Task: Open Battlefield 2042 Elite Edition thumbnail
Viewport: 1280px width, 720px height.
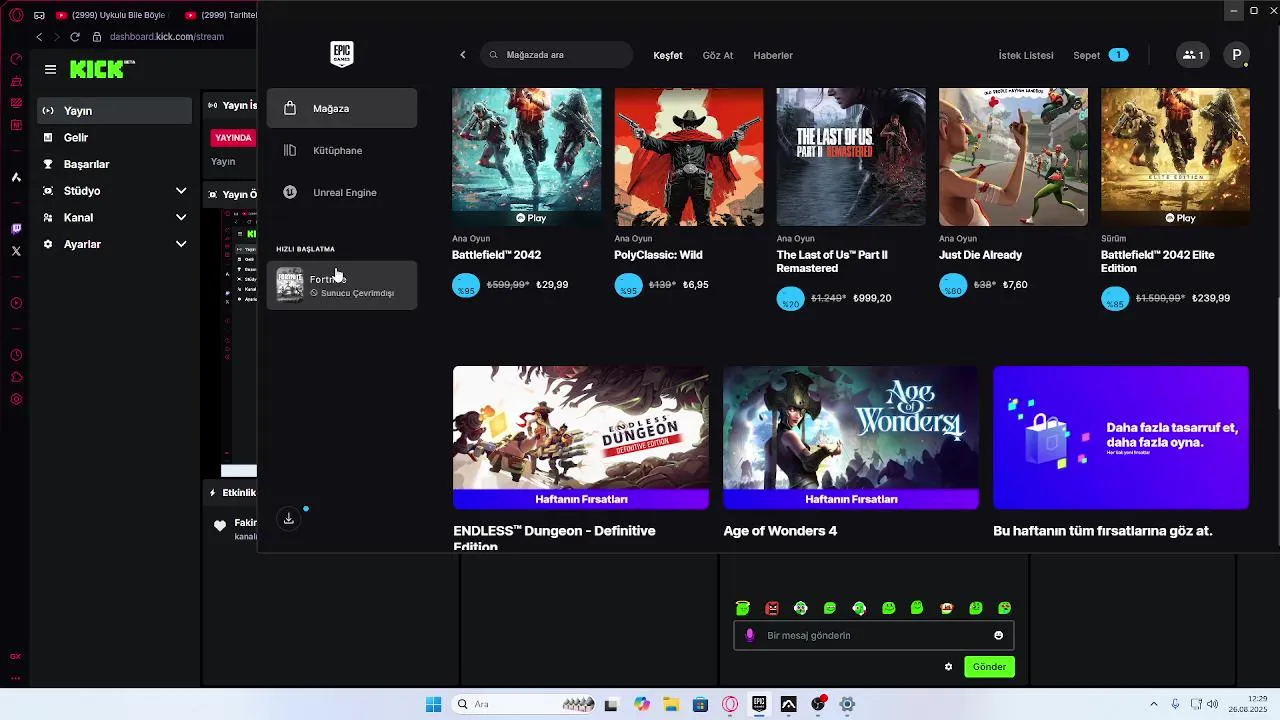Action: coord(1175,157)
